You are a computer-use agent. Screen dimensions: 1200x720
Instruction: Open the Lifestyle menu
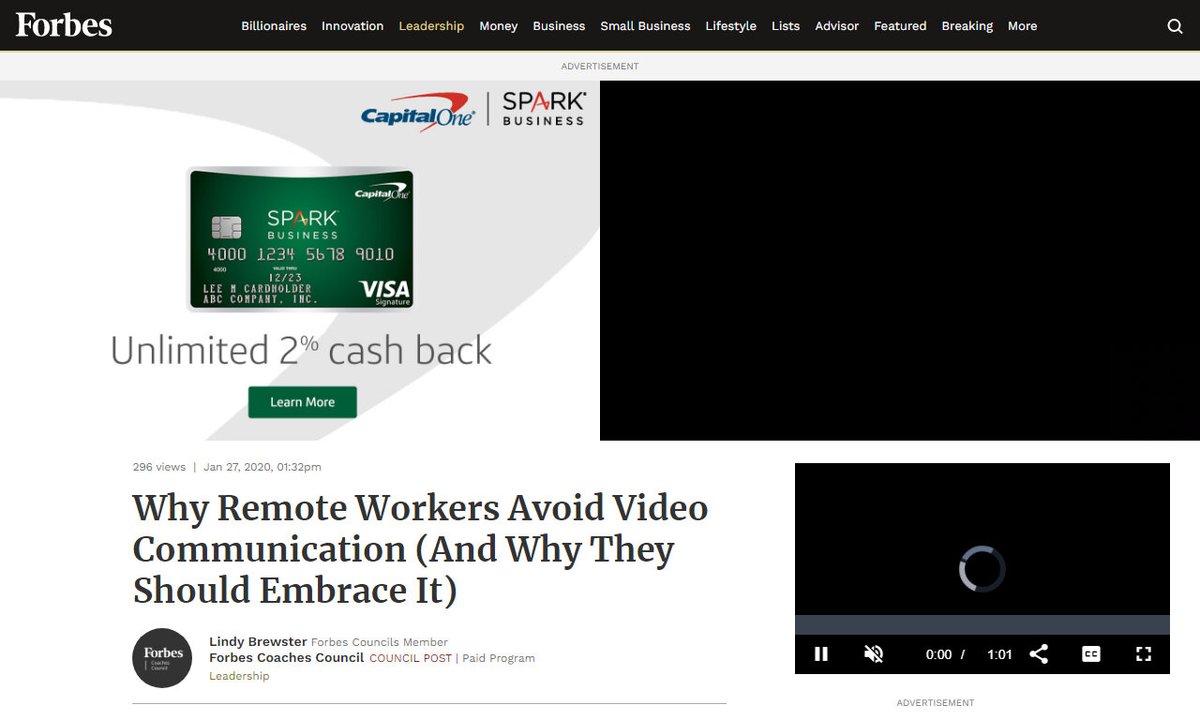coord(731,26)
